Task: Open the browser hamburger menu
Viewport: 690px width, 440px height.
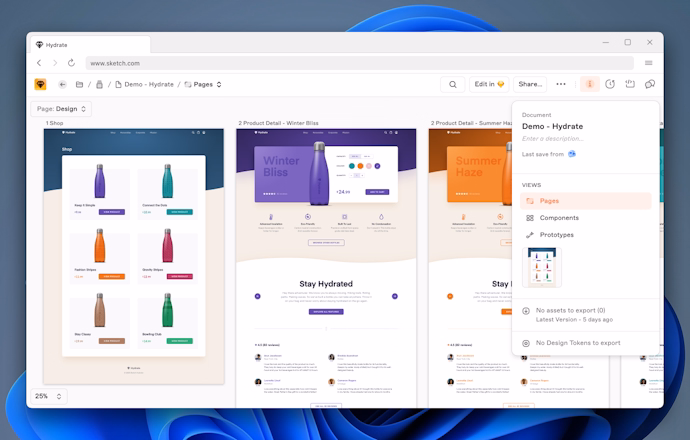Action: tap(648, 62)
